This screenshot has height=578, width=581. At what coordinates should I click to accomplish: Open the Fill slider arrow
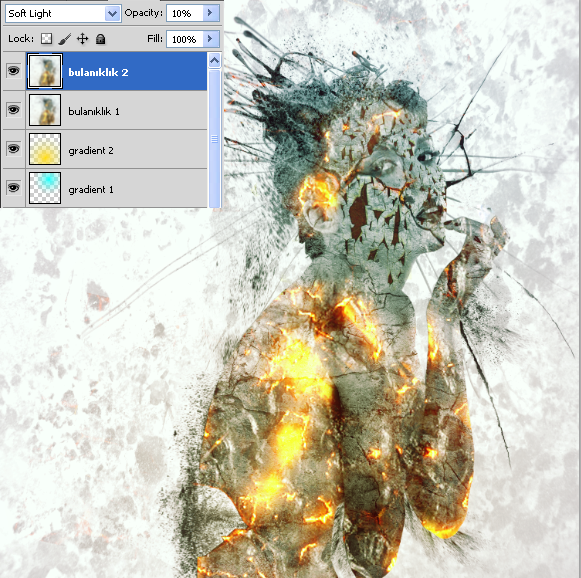[211, 39]
